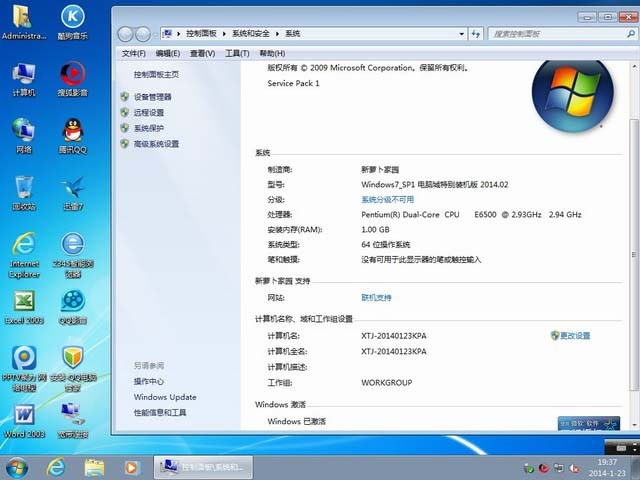Click 系统分级不可用 link
This screenshot has height=480, width=640.
coord(387,200)
